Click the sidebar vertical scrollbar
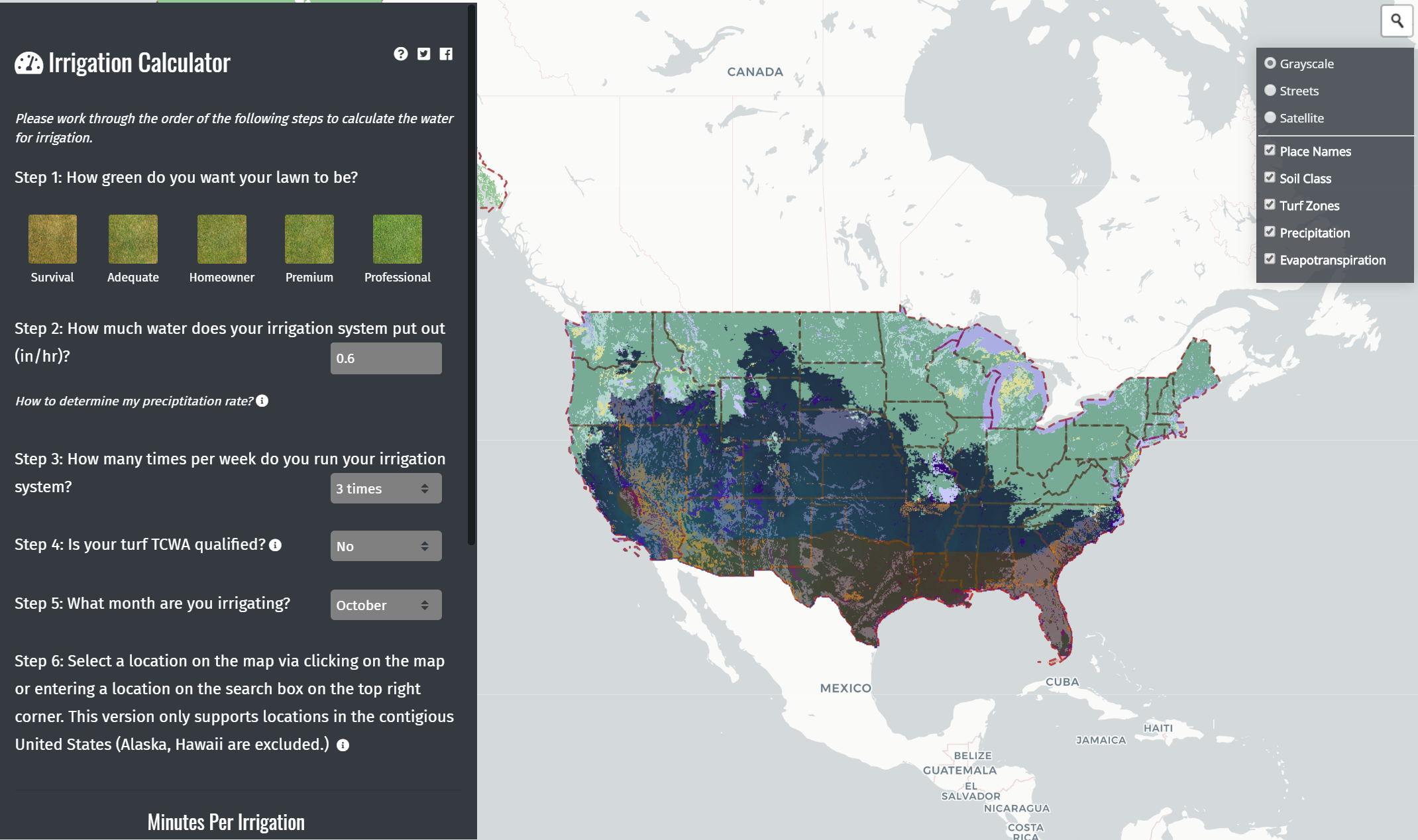 click(471, 275)
